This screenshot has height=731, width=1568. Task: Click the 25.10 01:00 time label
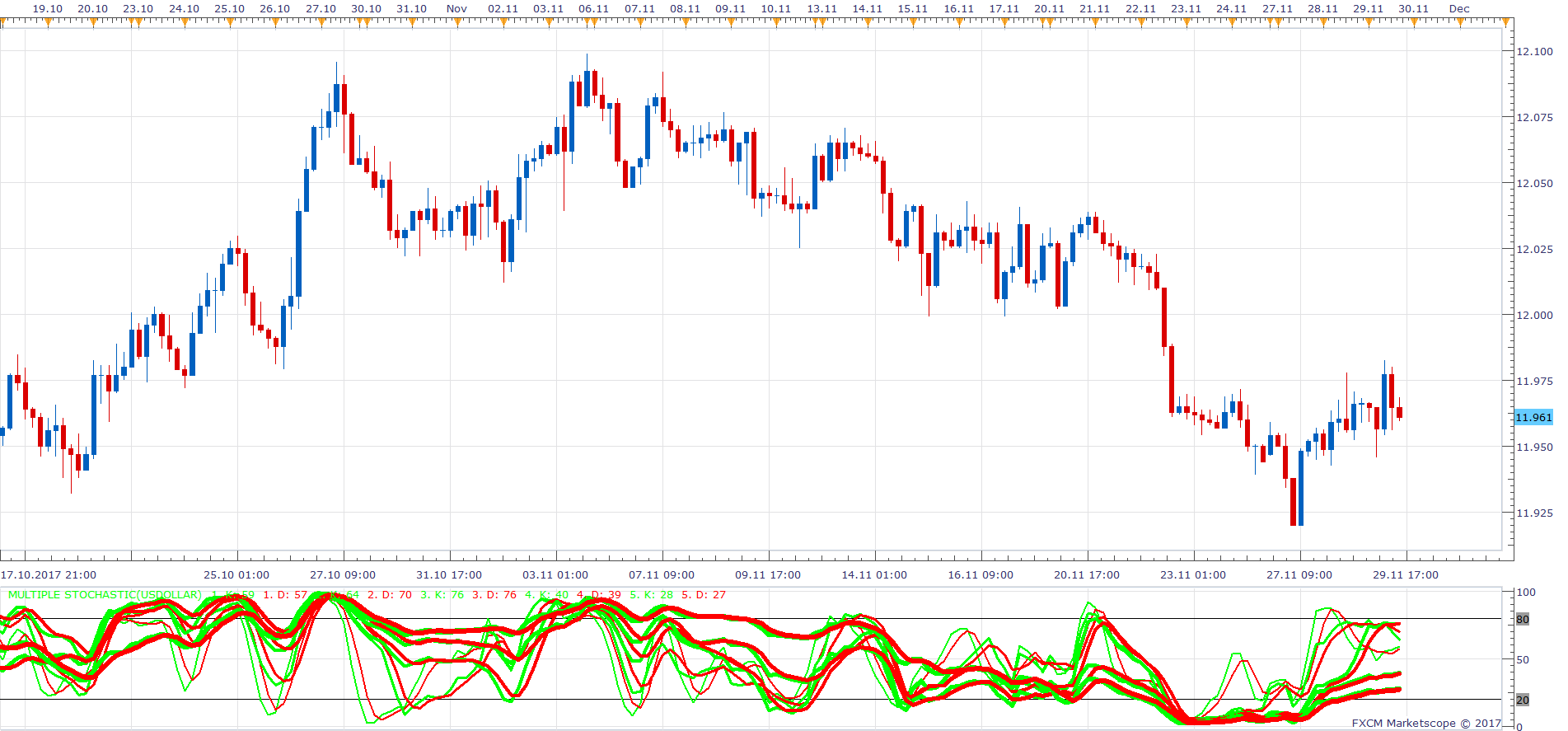pos(236,575)
